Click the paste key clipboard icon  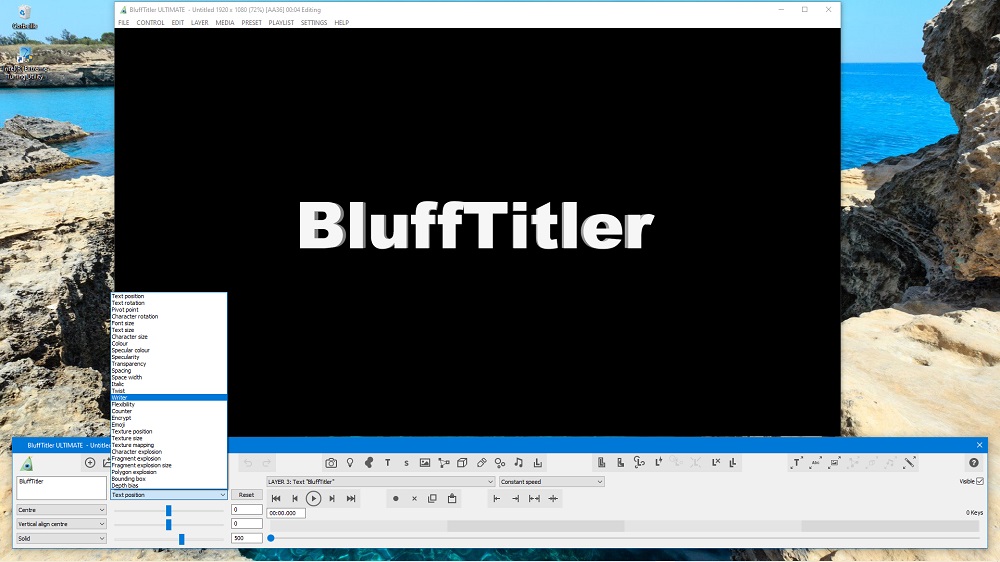[x=452, y=499]
